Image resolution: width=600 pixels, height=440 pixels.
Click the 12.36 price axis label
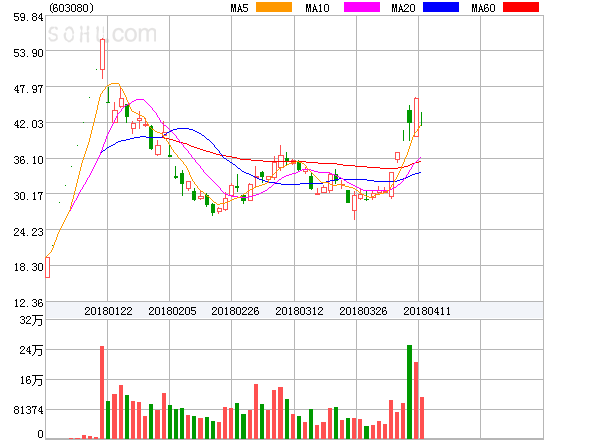[28, 303]
